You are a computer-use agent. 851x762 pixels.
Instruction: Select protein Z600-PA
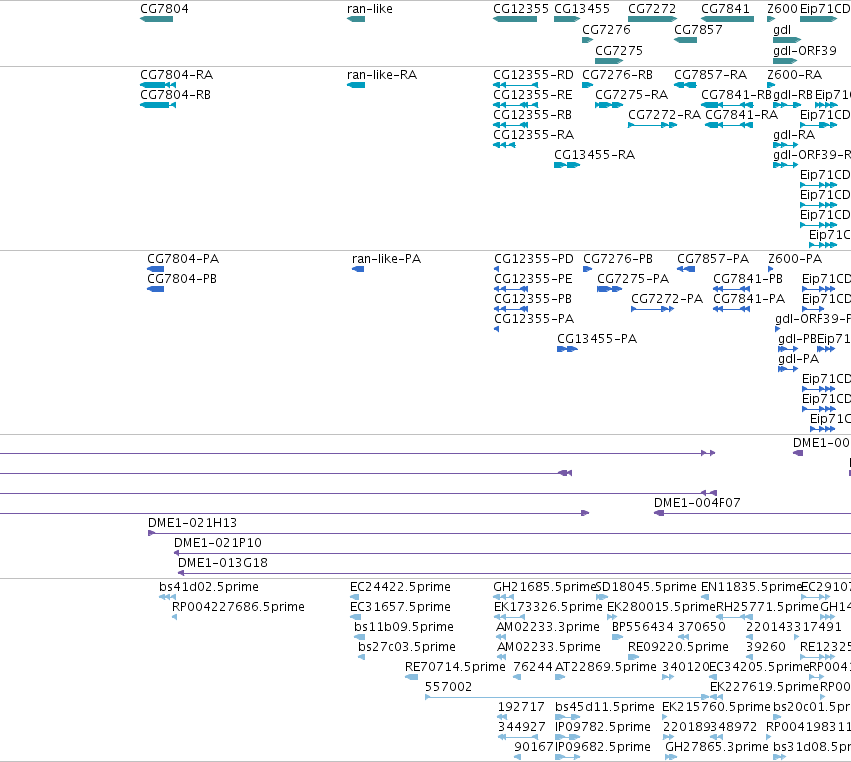point(795,259)
